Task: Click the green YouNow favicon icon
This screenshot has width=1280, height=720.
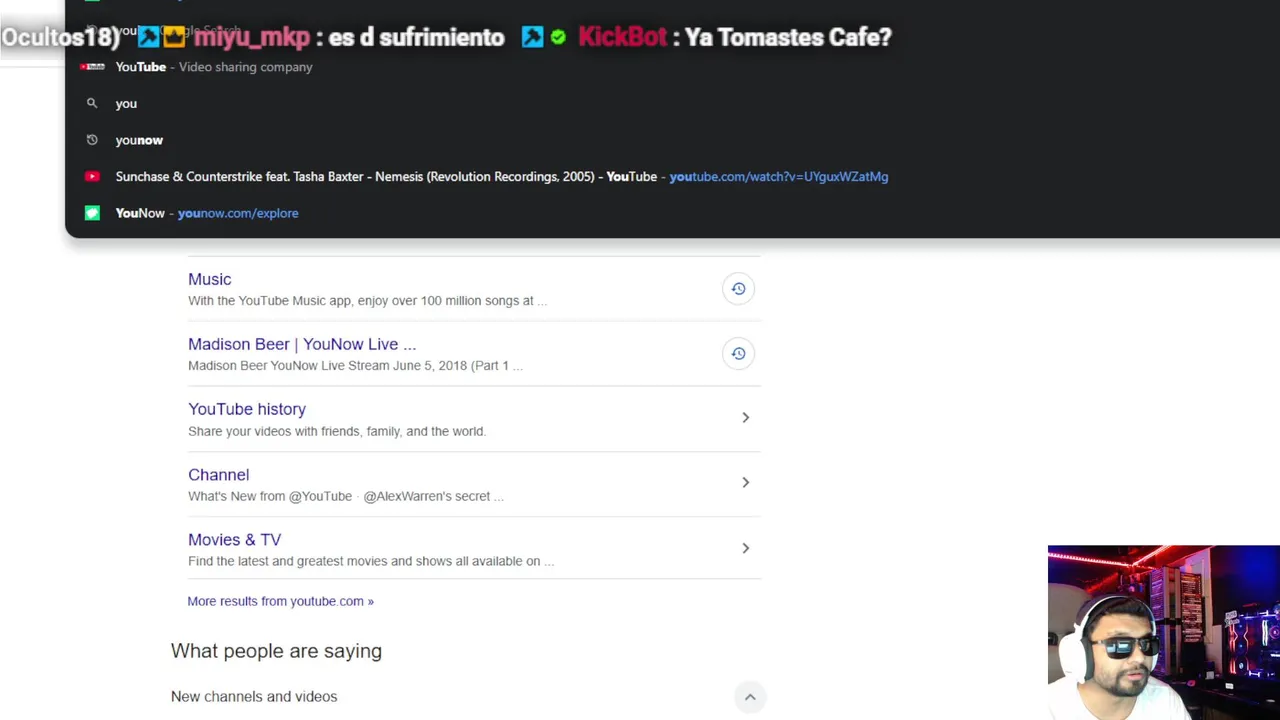Action: 92,213
